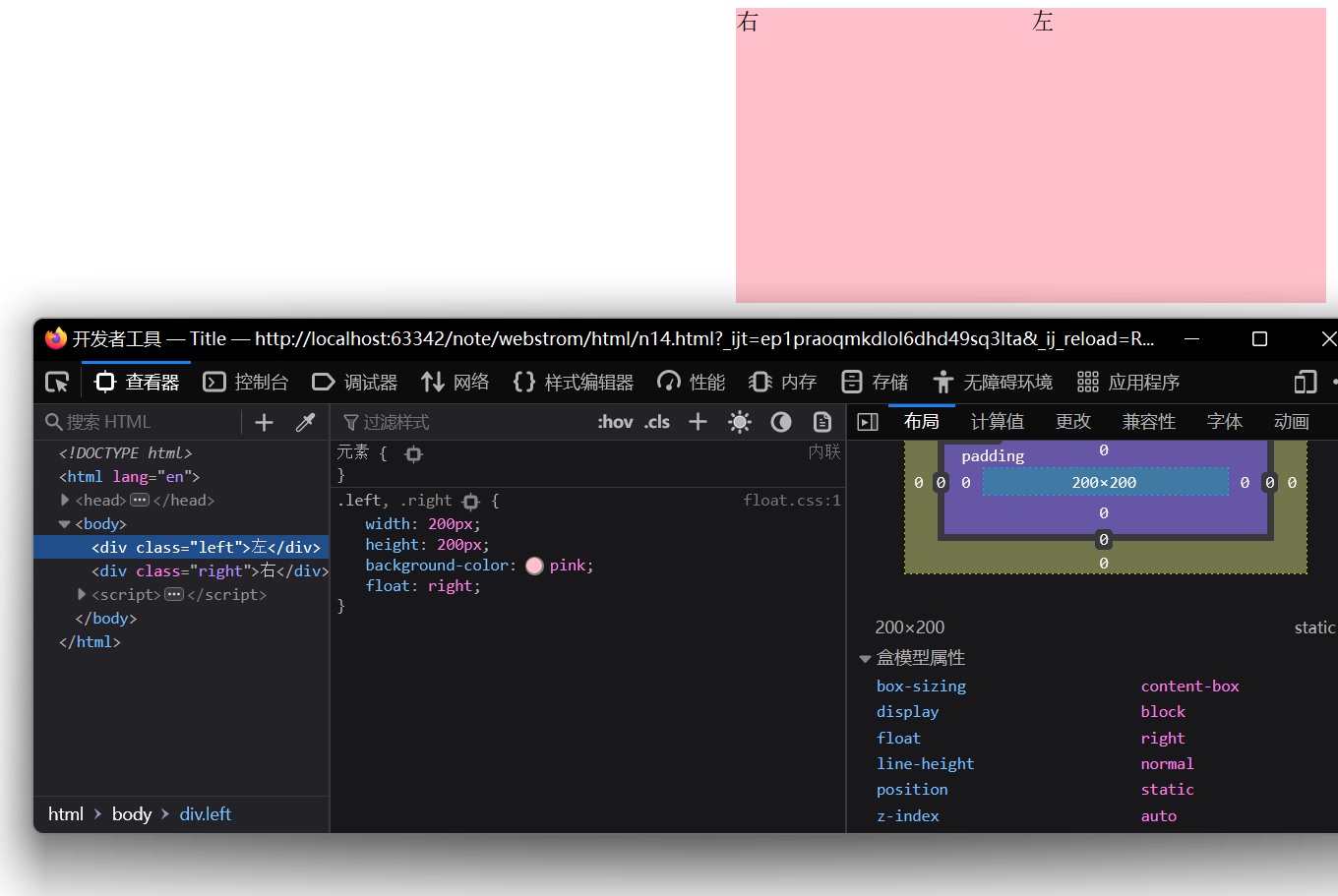Viewport: 1338px width, 896px height.
Task: Select the 字体 fonts tab
Action: pos(1225,422)
